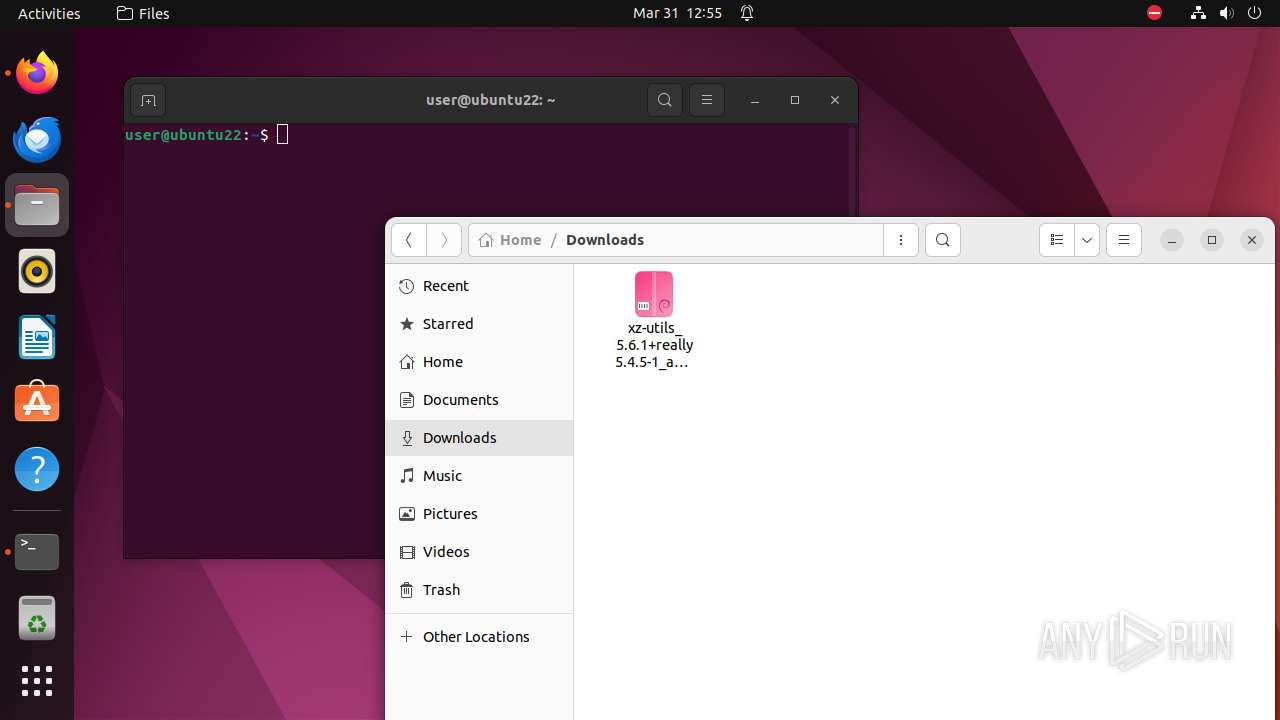Open the volume icon in top bar
The image size is (1280, 720).
(x=1227, y=13)
